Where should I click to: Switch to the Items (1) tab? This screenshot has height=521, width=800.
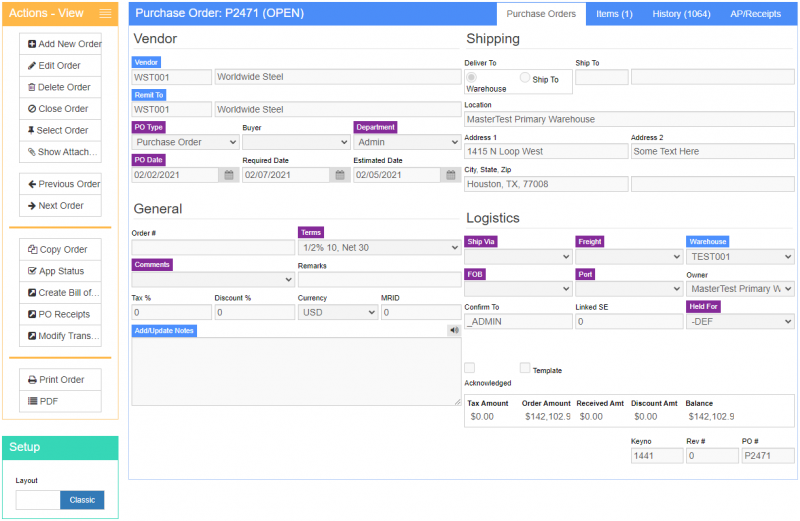click(x=614, y=14)
